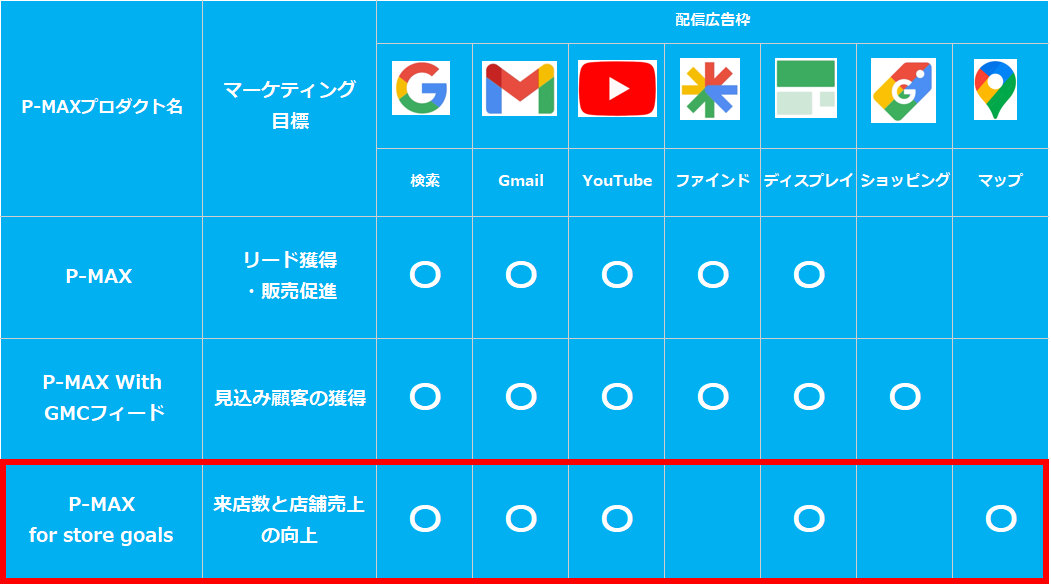Viewport: 1051px width, 586px height.
Task: Select the ファインド column label
Action: click(x=712, y=181)
